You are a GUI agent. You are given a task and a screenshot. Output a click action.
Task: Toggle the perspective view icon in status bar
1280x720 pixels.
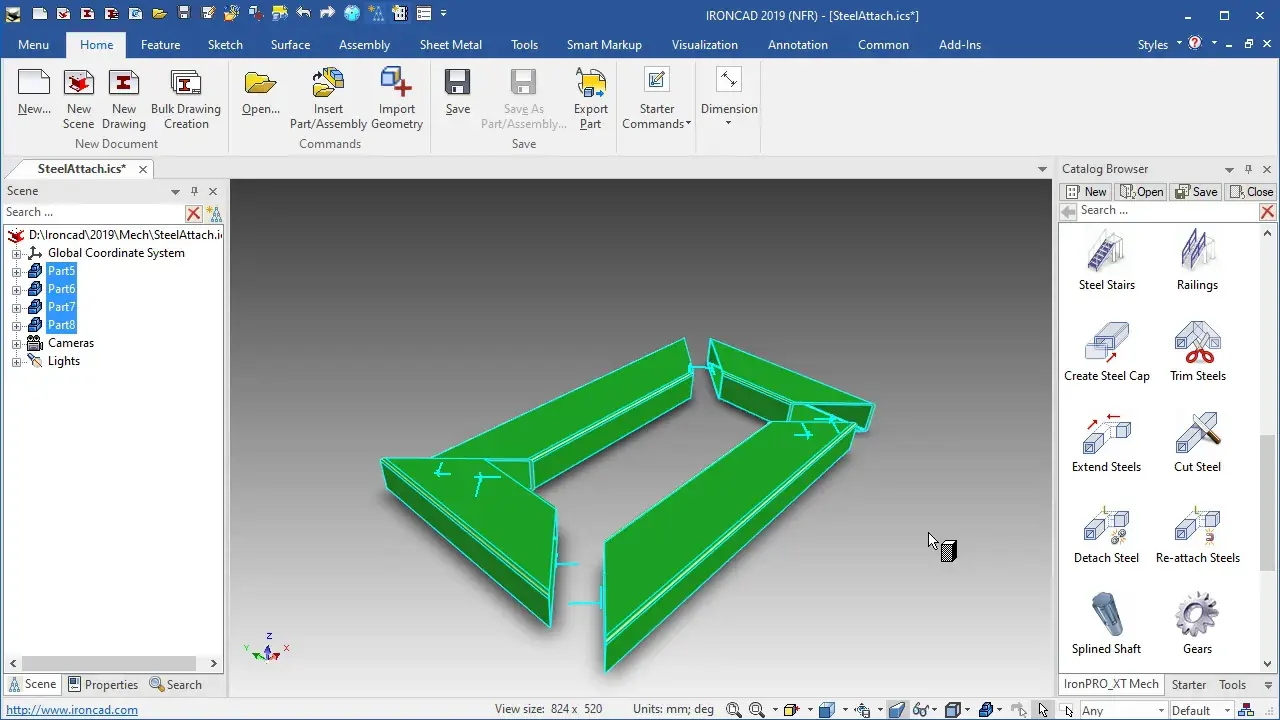(897, 710)
